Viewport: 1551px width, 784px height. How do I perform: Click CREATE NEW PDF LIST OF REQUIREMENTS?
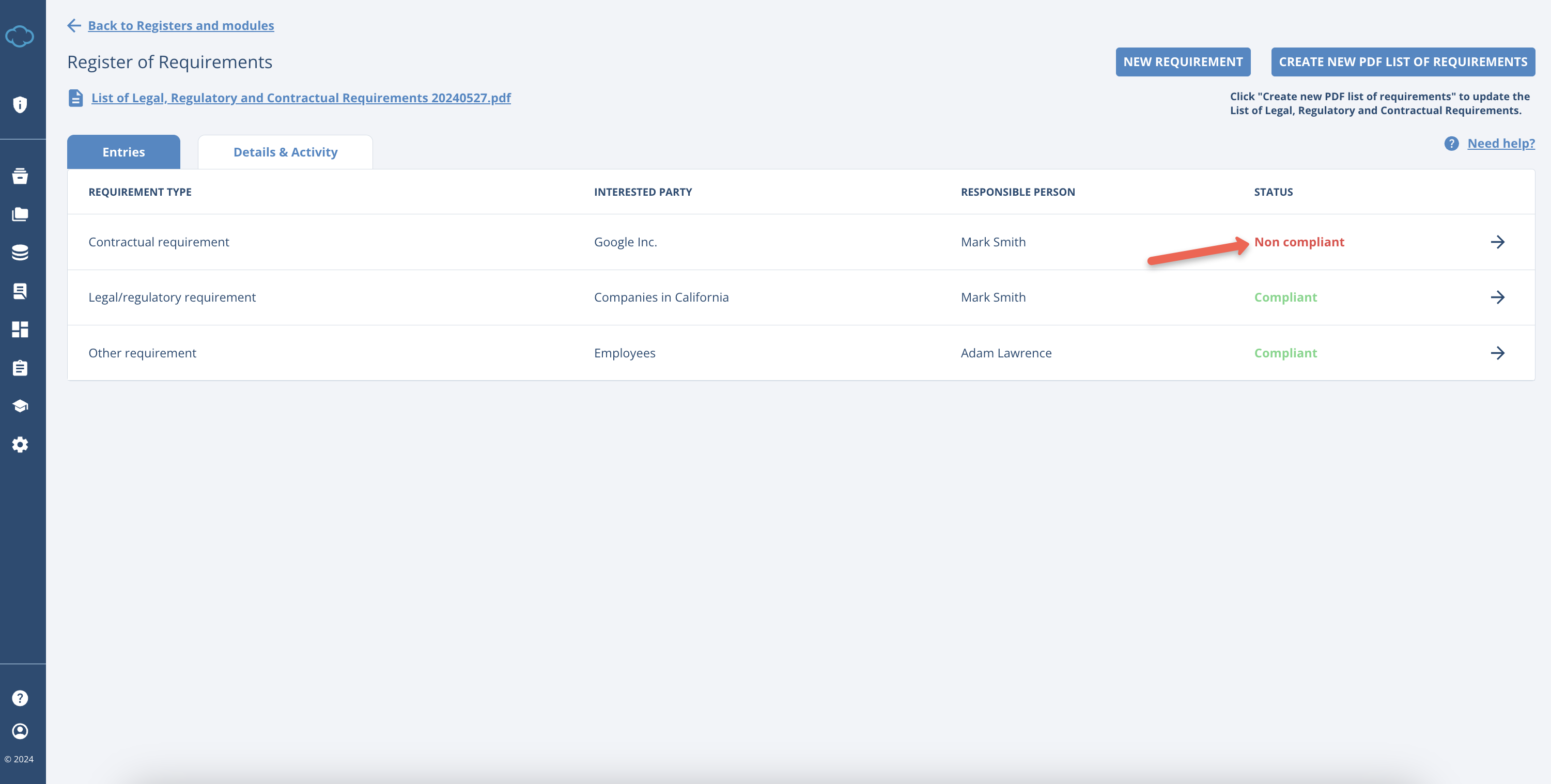click(x=1402, y=62)
